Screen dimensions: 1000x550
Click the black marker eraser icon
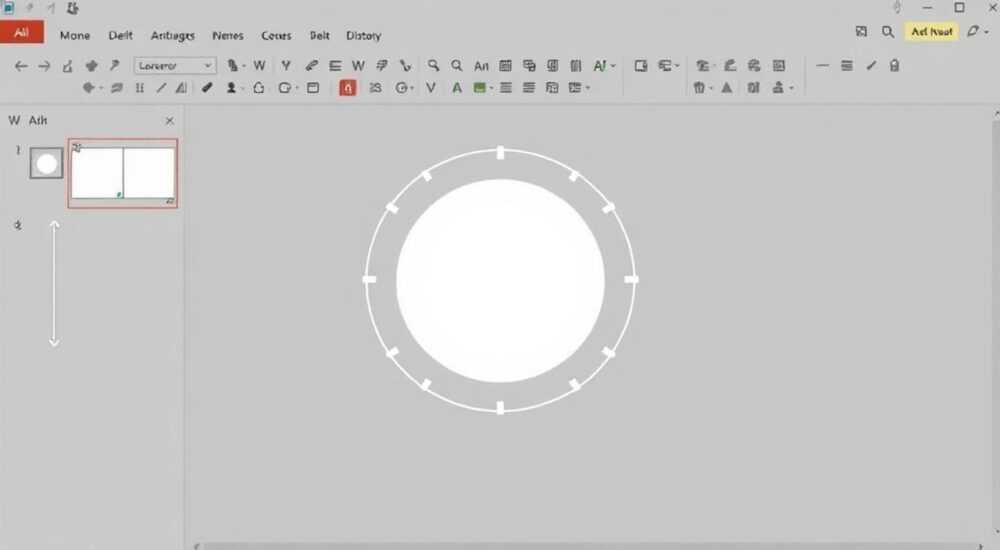pyautogui.click(x=207, y=88)
